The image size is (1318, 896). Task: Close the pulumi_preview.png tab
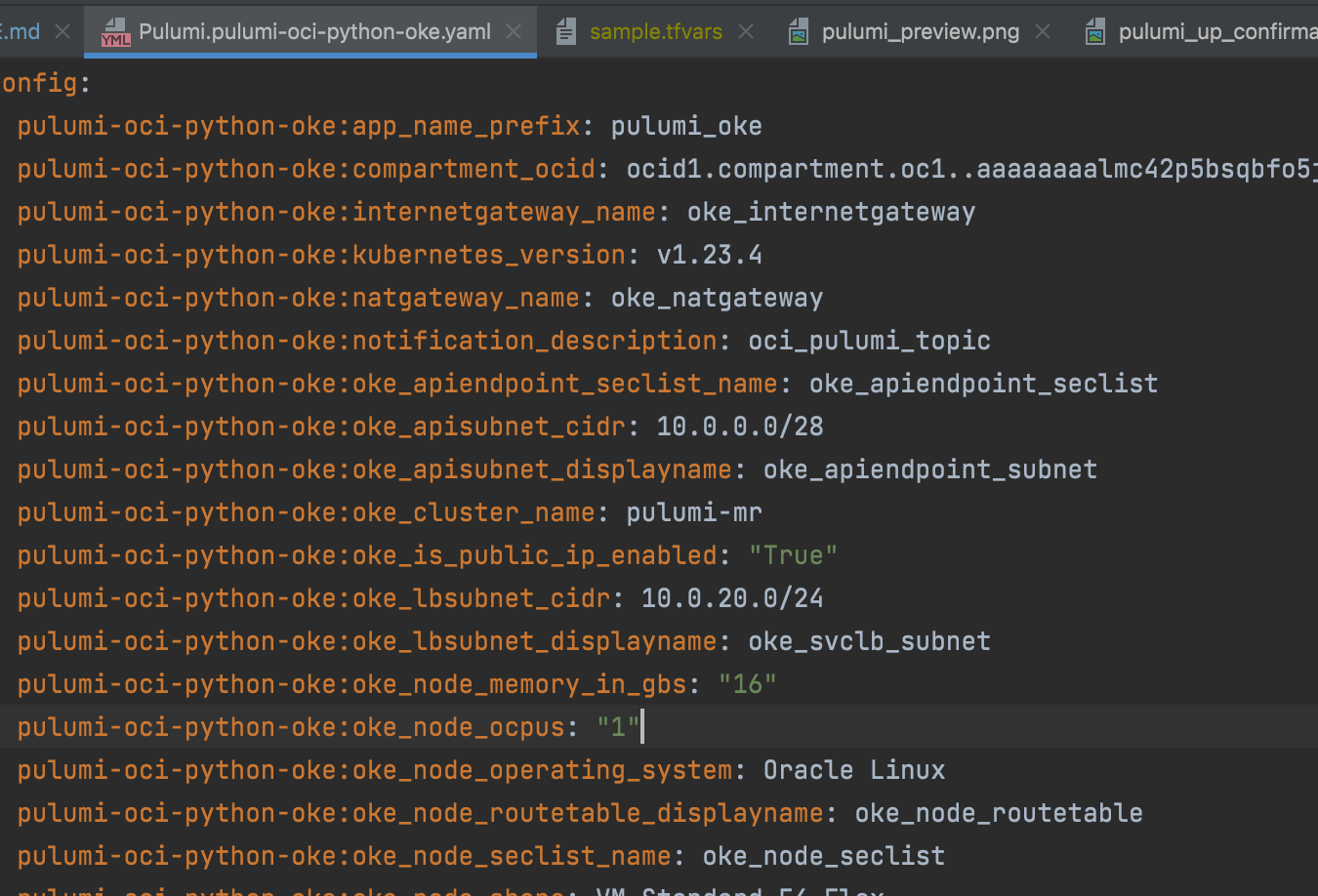[1043, 31]
